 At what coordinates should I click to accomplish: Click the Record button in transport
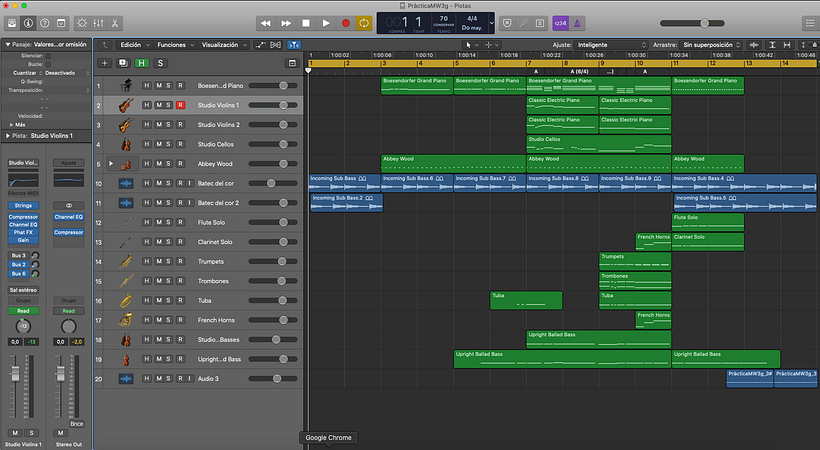pyautogui.click(x=346, y=22)
